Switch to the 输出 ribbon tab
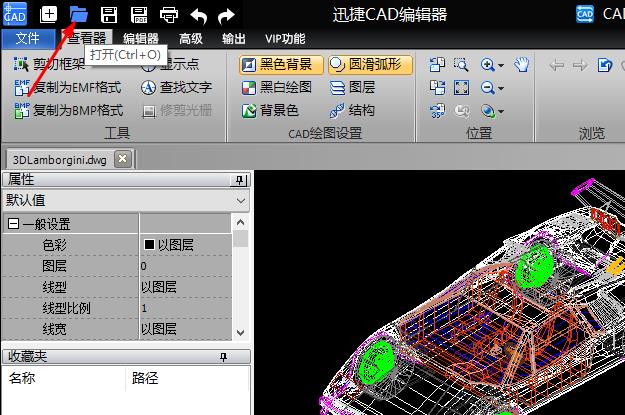The image size is (625, 415). tap(233, 39)
